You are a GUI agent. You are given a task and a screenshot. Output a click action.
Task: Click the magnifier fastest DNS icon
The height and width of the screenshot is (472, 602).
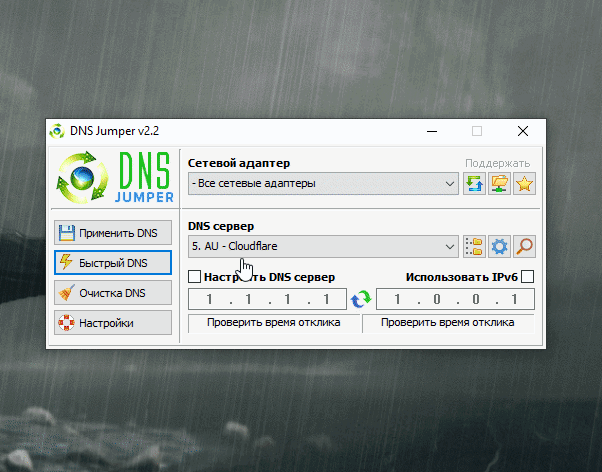[x=524, y=246]
